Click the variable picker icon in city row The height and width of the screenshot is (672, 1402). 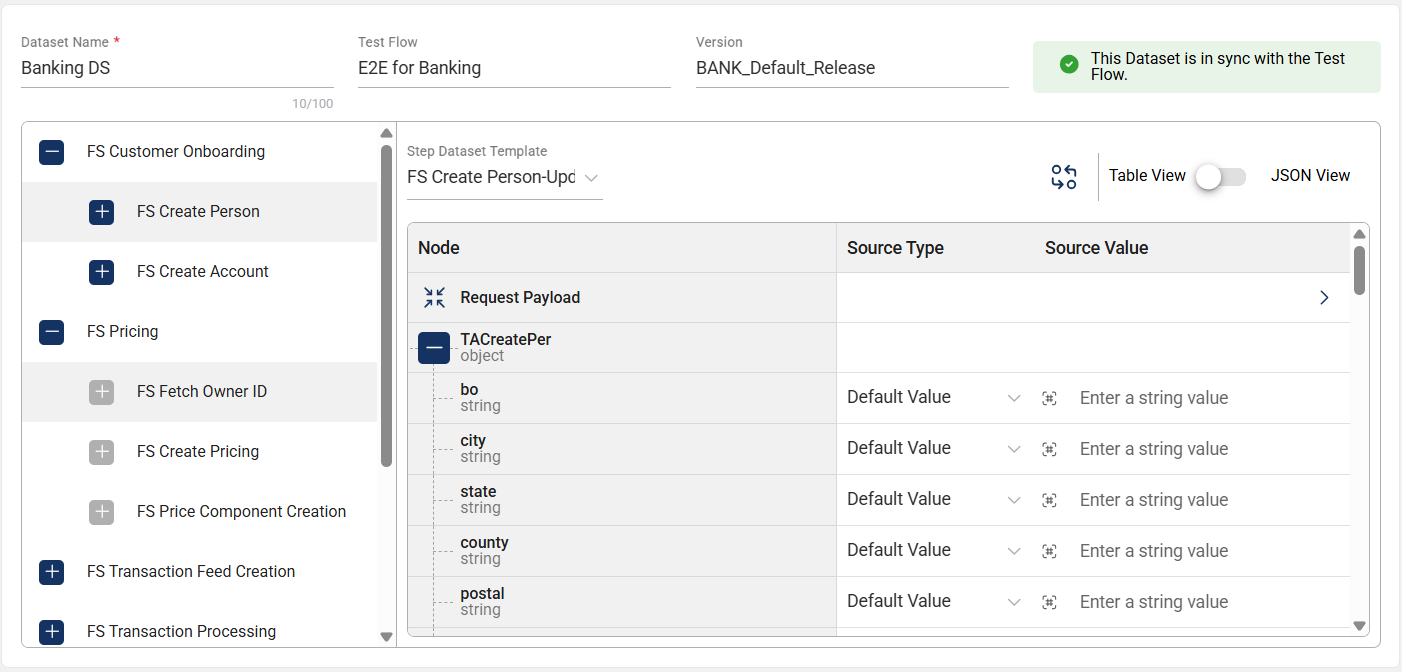[1049, 449]
